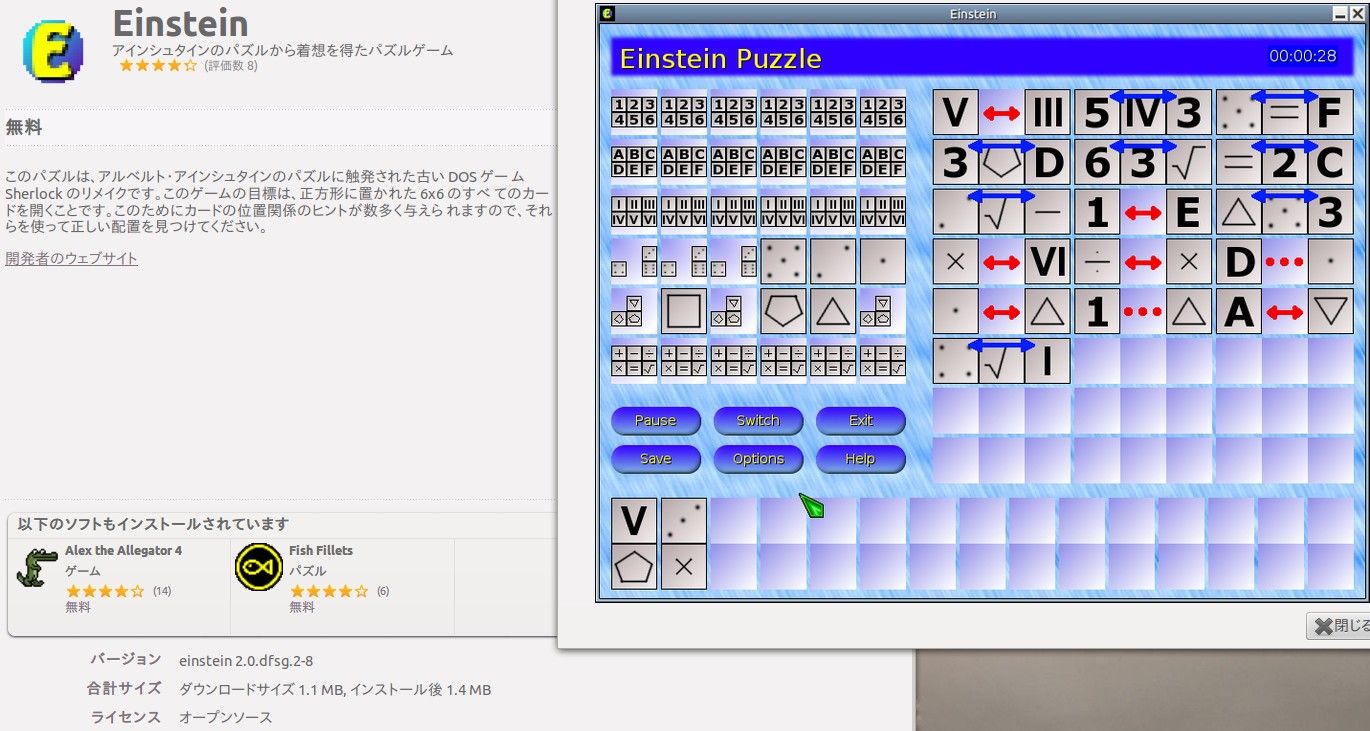1370x731 pixels.
Task: Click the downward triangle tile beside A
Action: [x=1330, y=312]
